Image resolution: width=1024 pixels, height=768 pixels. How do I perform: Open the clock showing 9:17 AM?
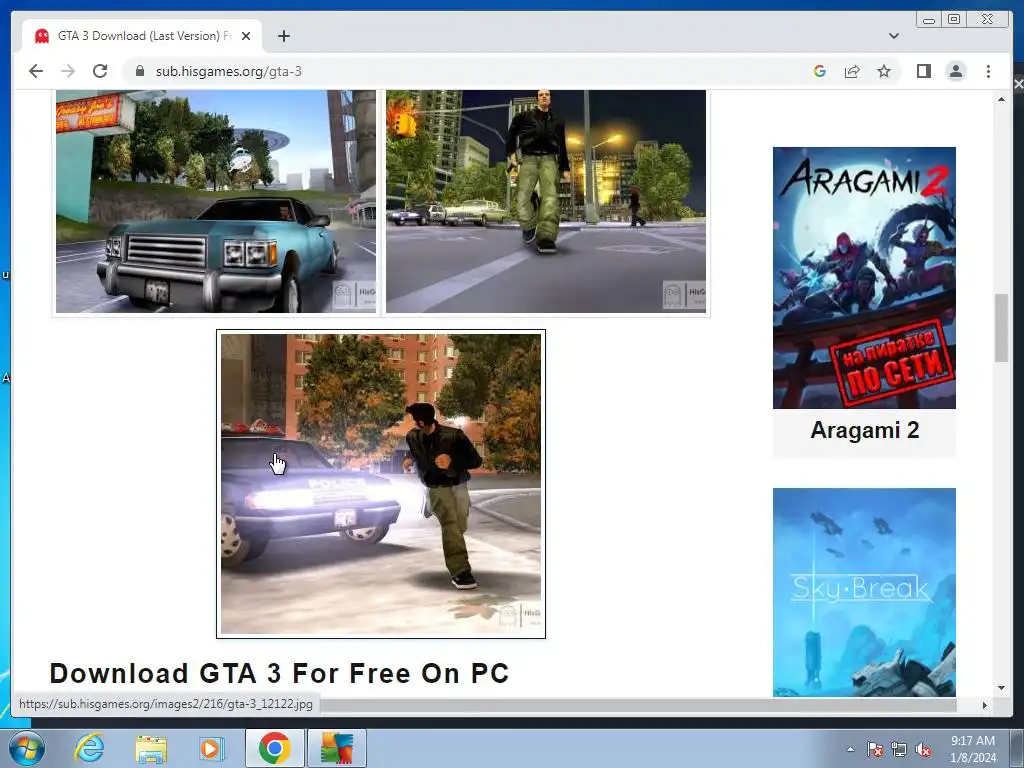tap(973, 748)
